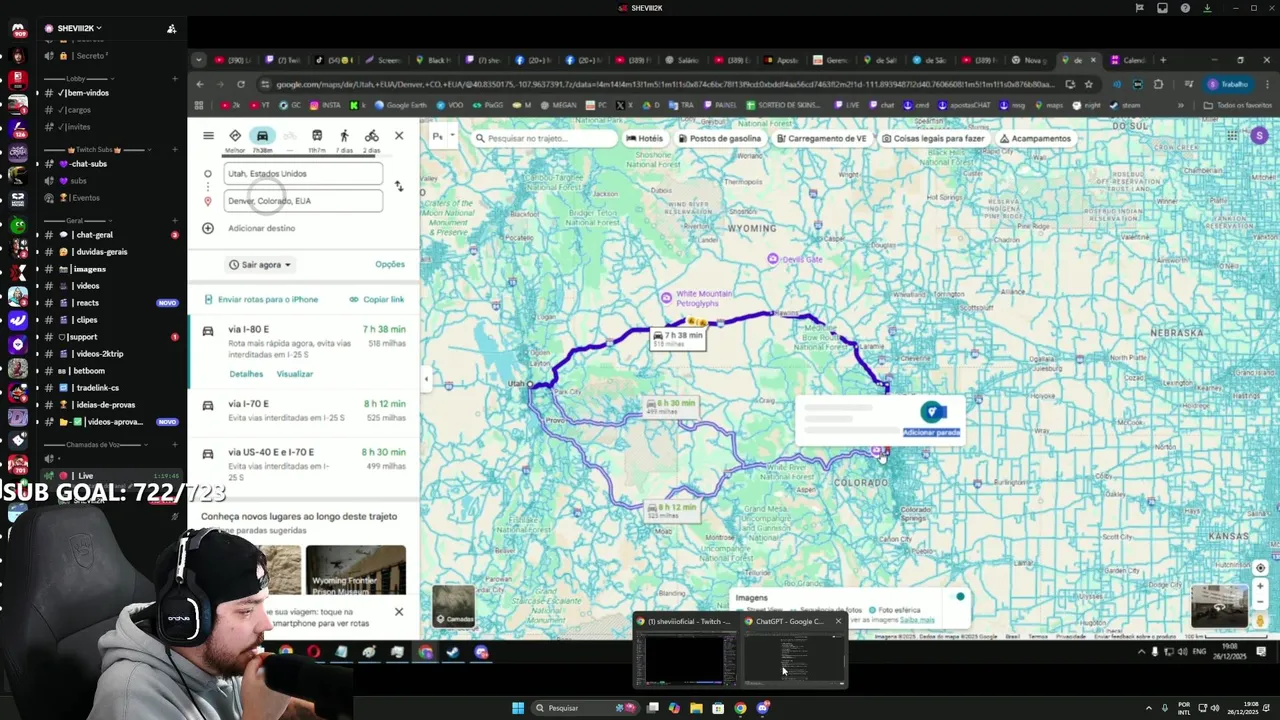The image size is (1280, 720).
Task: Click the 8 h 30 min route label
Action: (x=672, y=406)
